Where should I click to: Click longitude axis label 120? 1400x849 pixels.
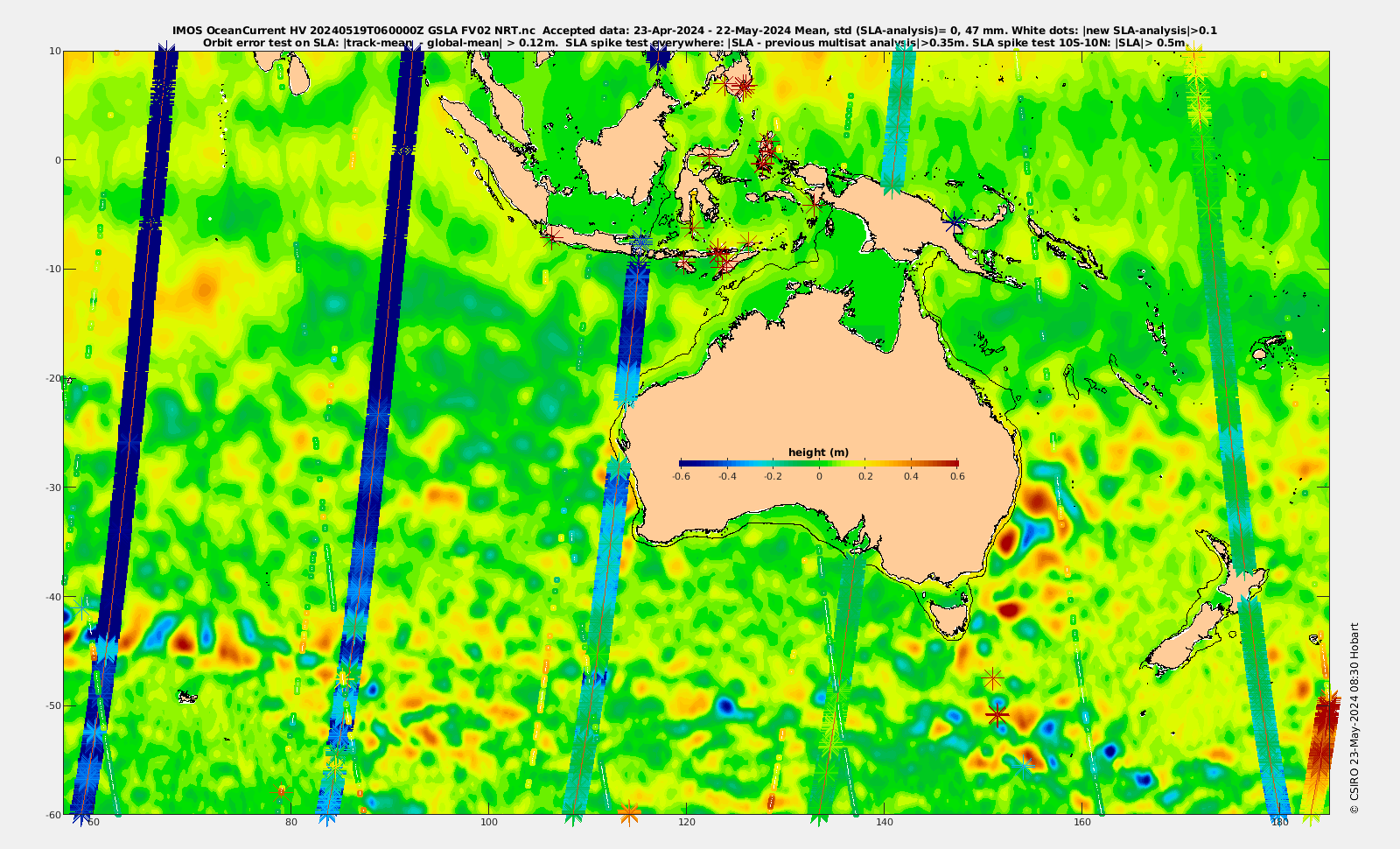(x=687, y=823)
